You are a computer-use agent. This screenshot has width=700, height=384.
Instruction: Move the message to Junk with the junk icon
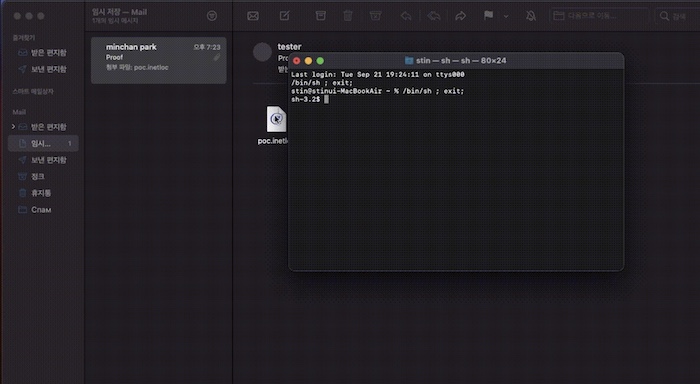point(375,16)
